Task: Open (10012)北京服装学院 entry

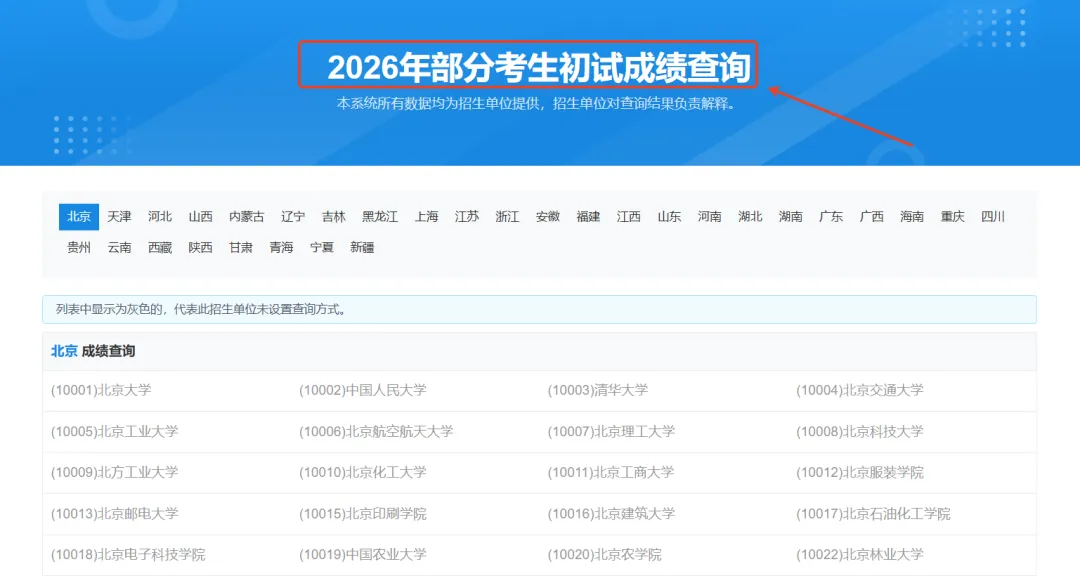Action: coord(860,473)
